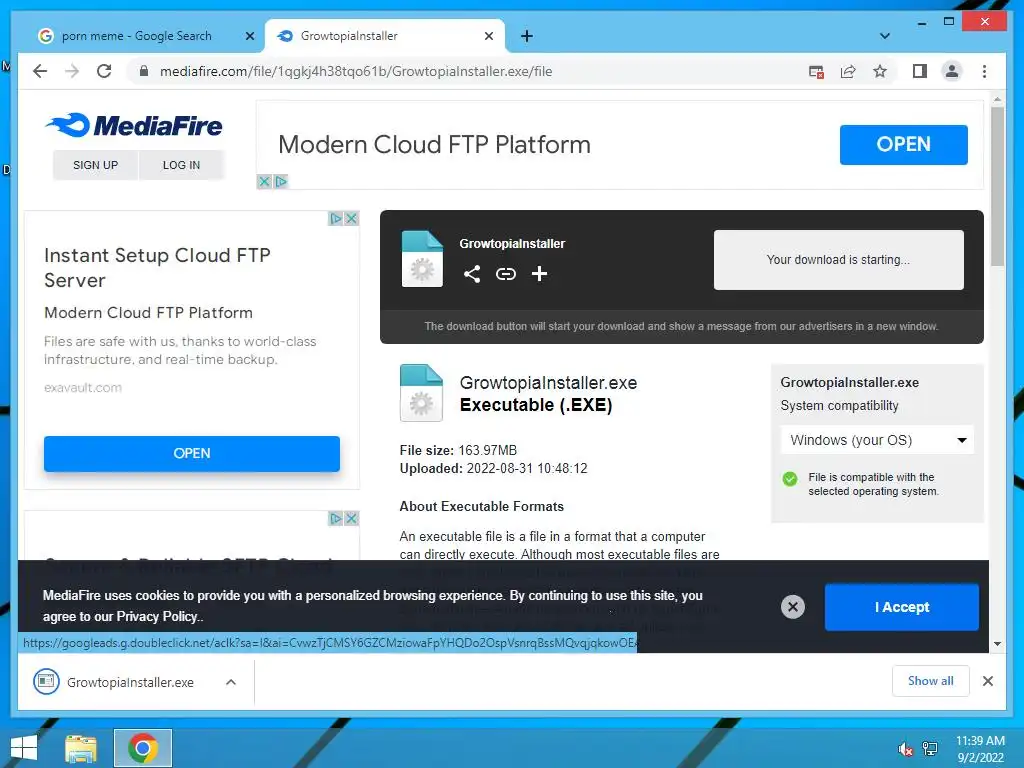Go back using the browser back arrow
1024x768 pixels.
(x=40, y=71)
